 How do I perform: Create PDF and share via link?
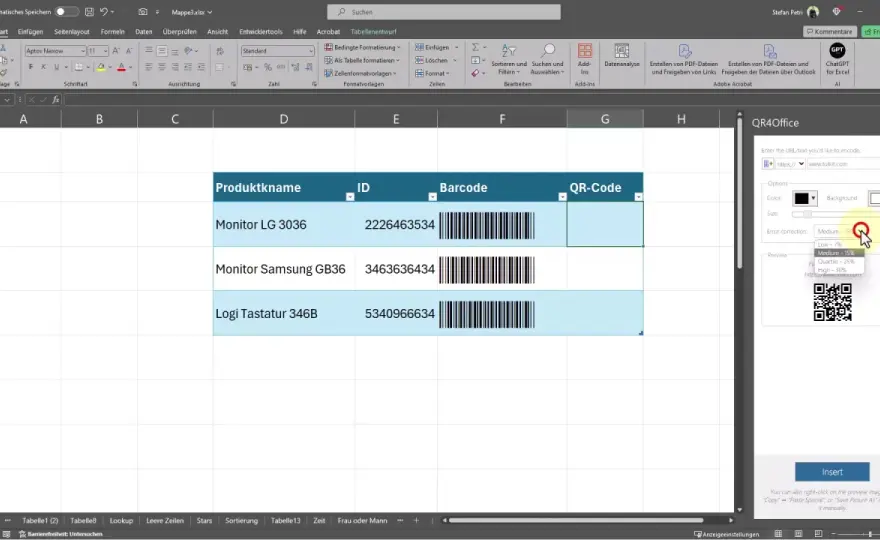click(x=684, y=60)
